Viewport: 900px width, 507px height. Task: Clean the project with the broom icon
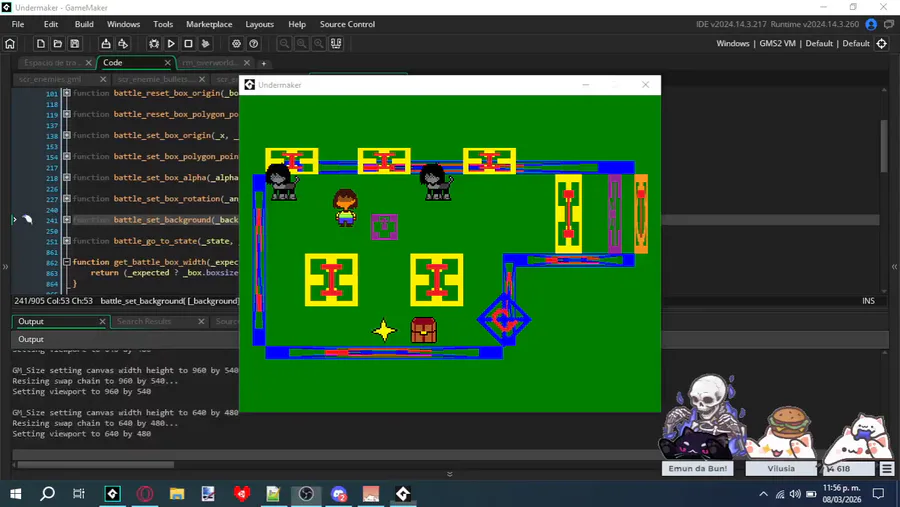pyautogui.click(x=205, y=44)
